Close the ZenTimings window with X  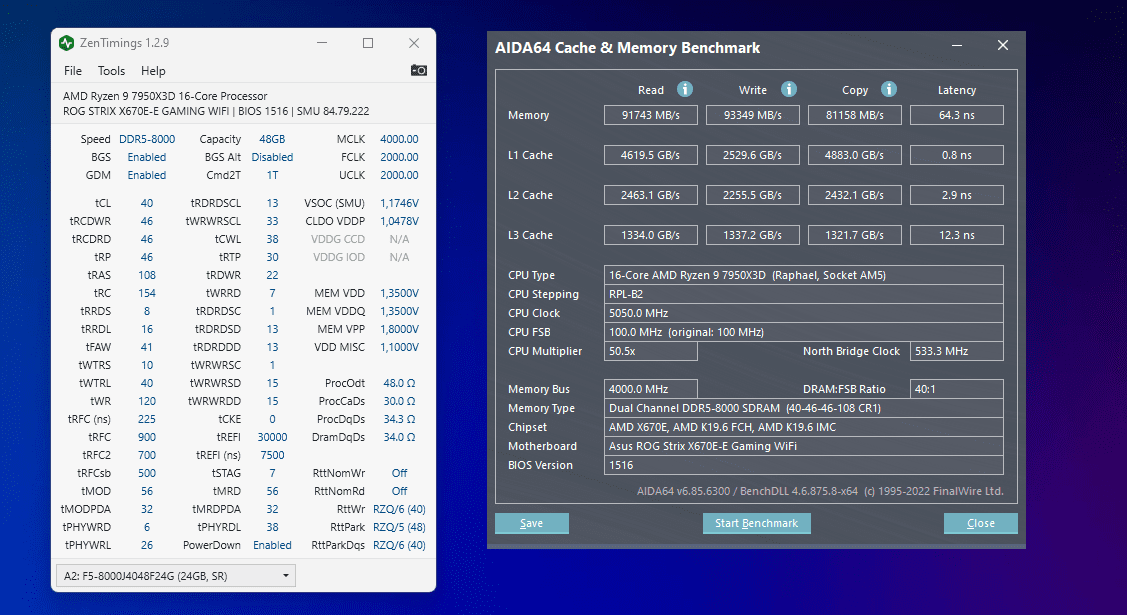pyautogui.click(x=414, y=43)
